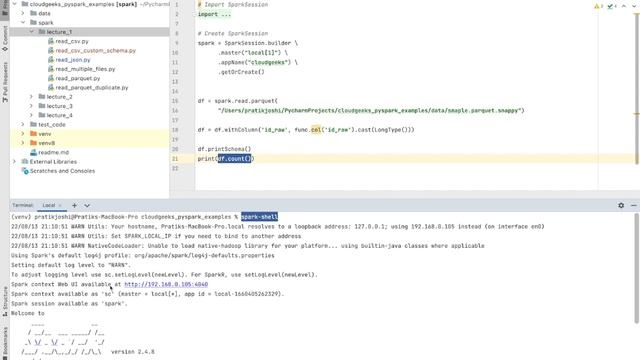The height and width of the screenshot is (360, 640).
Task: Expand the External Libraries node
Action: (14, 162)
